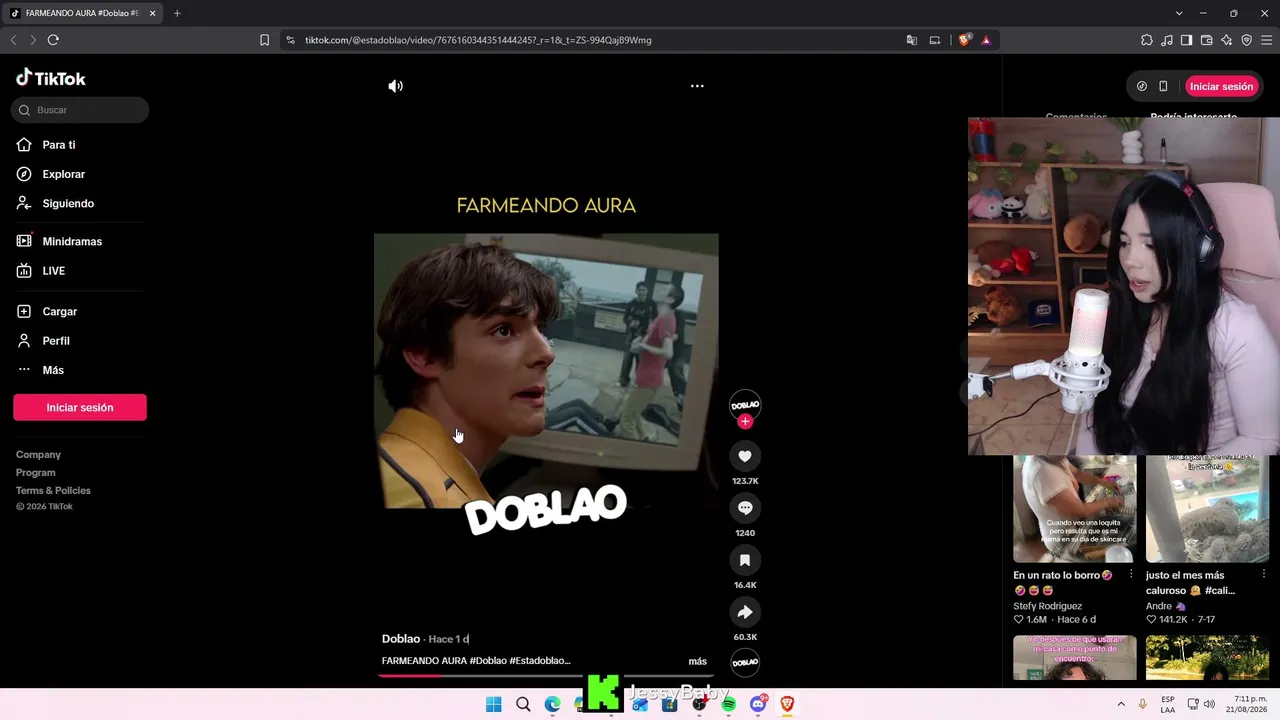The height and width of the screenshot is (720, 1280).
Task: Open the comments bubble showing 1240
Action: [745, 508]
